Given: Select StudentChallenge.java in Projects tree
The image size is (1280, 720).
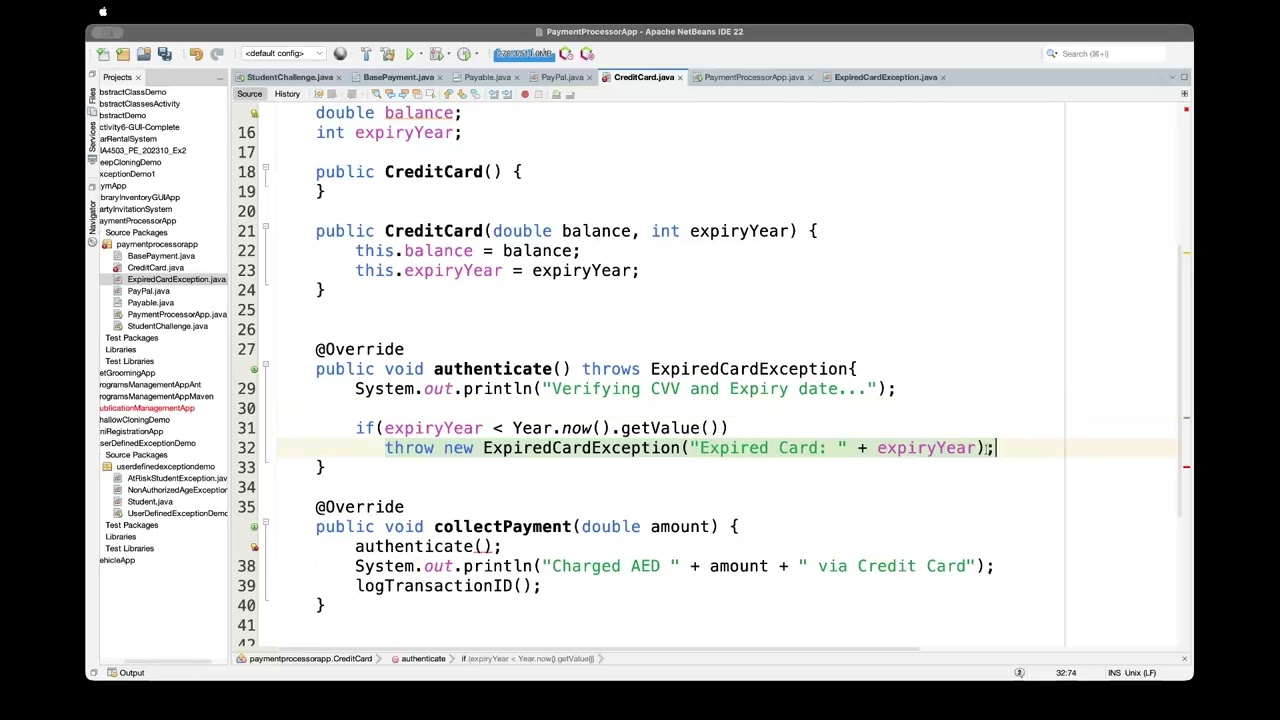Looking at the screenshot, I should tap(167, 326).
